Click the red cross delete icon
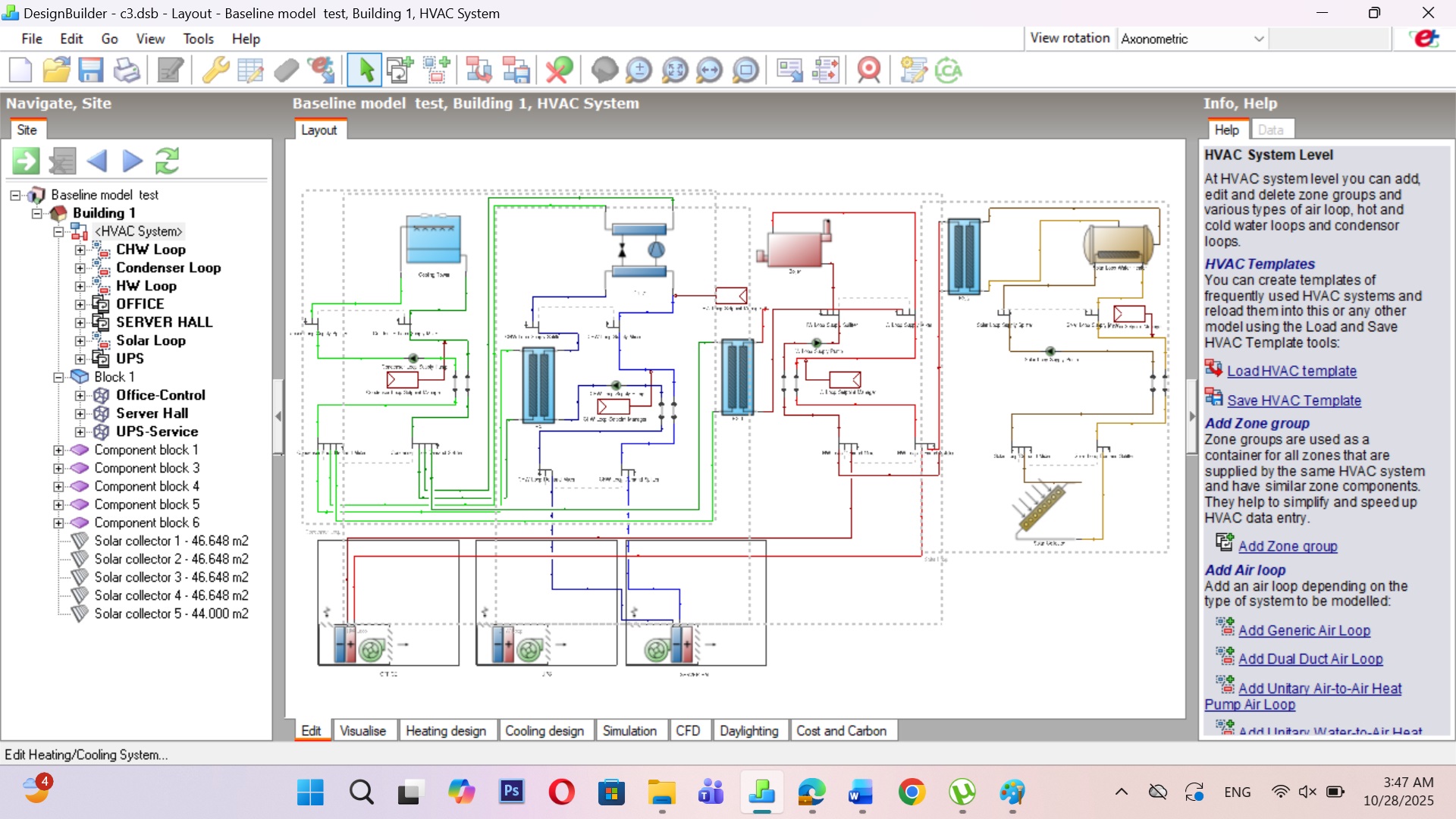The width and height of the screenshot is (1456, 819). [x=560, y=71]
